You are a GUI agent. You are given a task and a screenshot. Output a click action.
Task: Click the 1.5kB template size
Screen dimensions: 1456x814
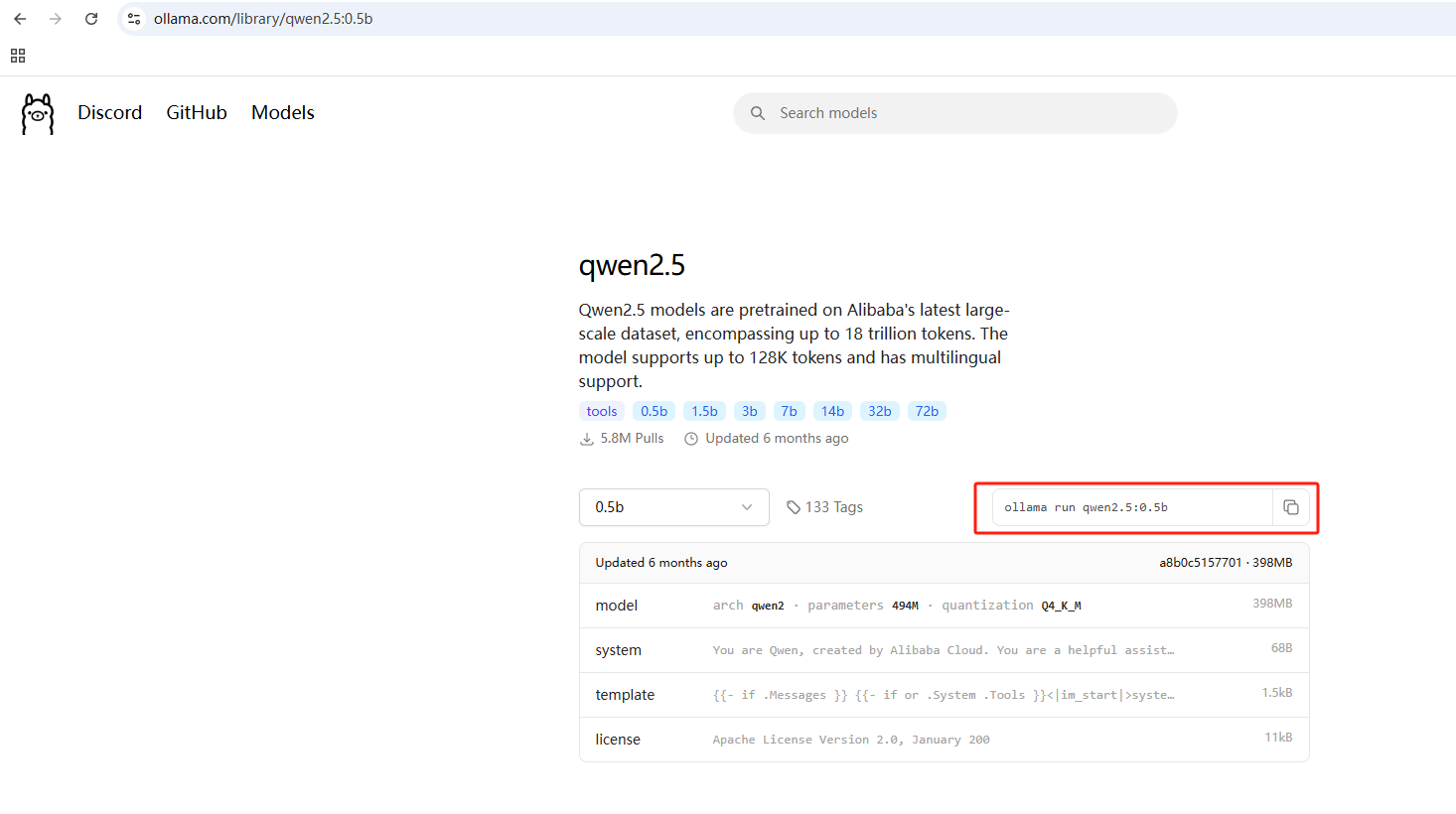[1277, 693]
